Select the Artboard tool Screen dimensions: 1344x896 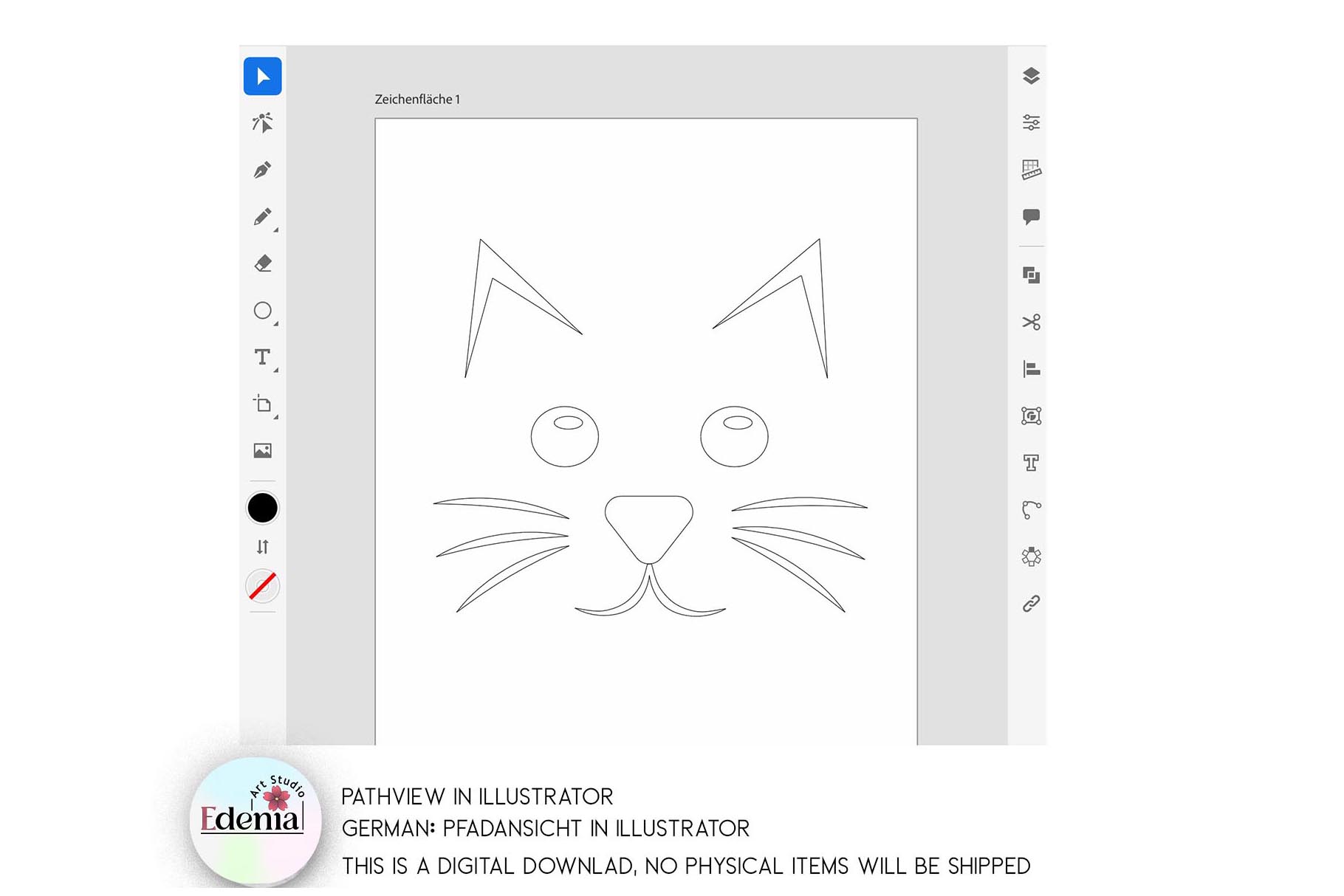[262, 404]
